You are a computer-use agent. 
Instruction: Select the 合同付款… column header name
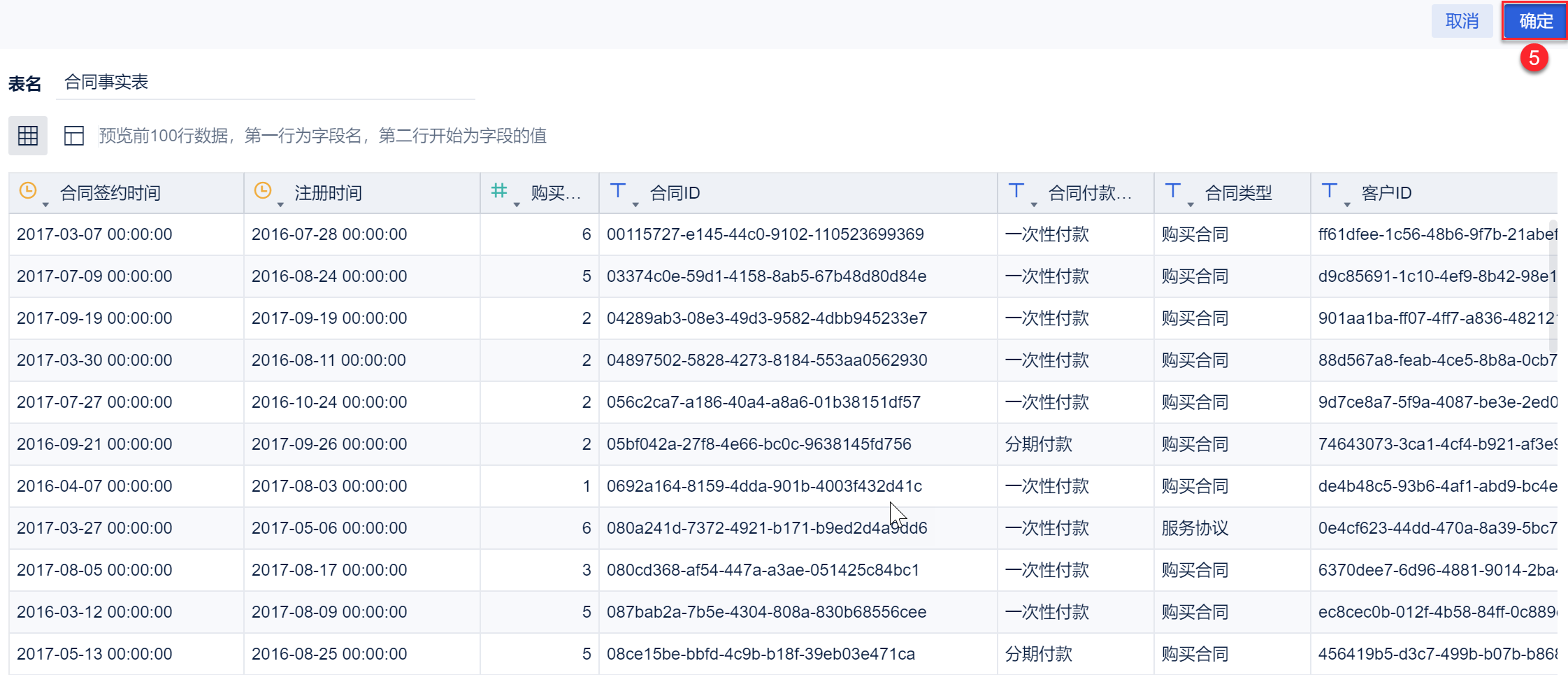[1090, 193]
